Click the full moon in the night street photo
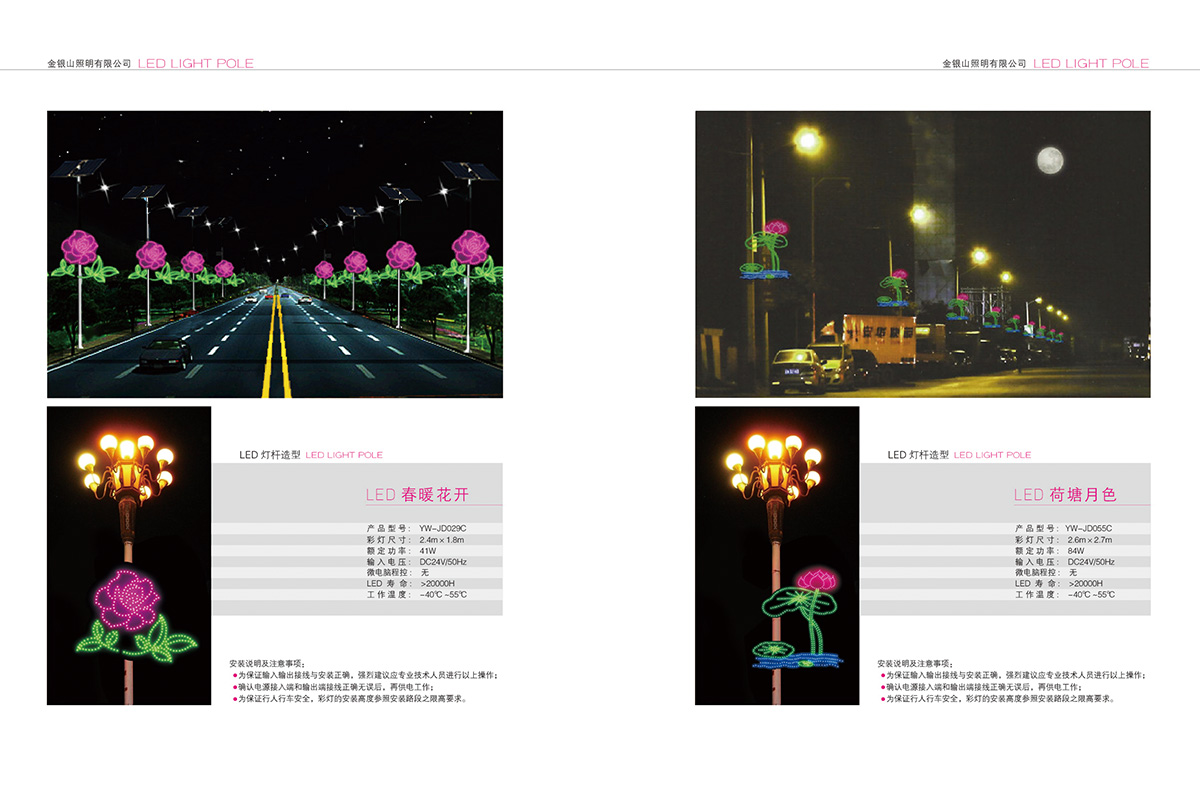 1048,159
